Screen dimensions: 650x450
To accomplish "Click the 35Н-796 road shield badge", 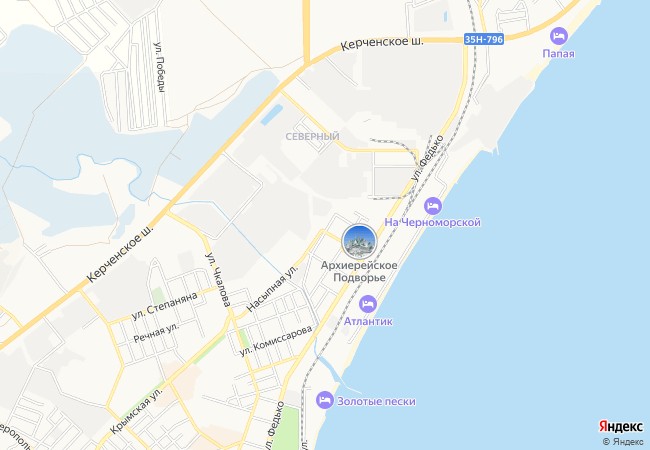I will [484, 39].
